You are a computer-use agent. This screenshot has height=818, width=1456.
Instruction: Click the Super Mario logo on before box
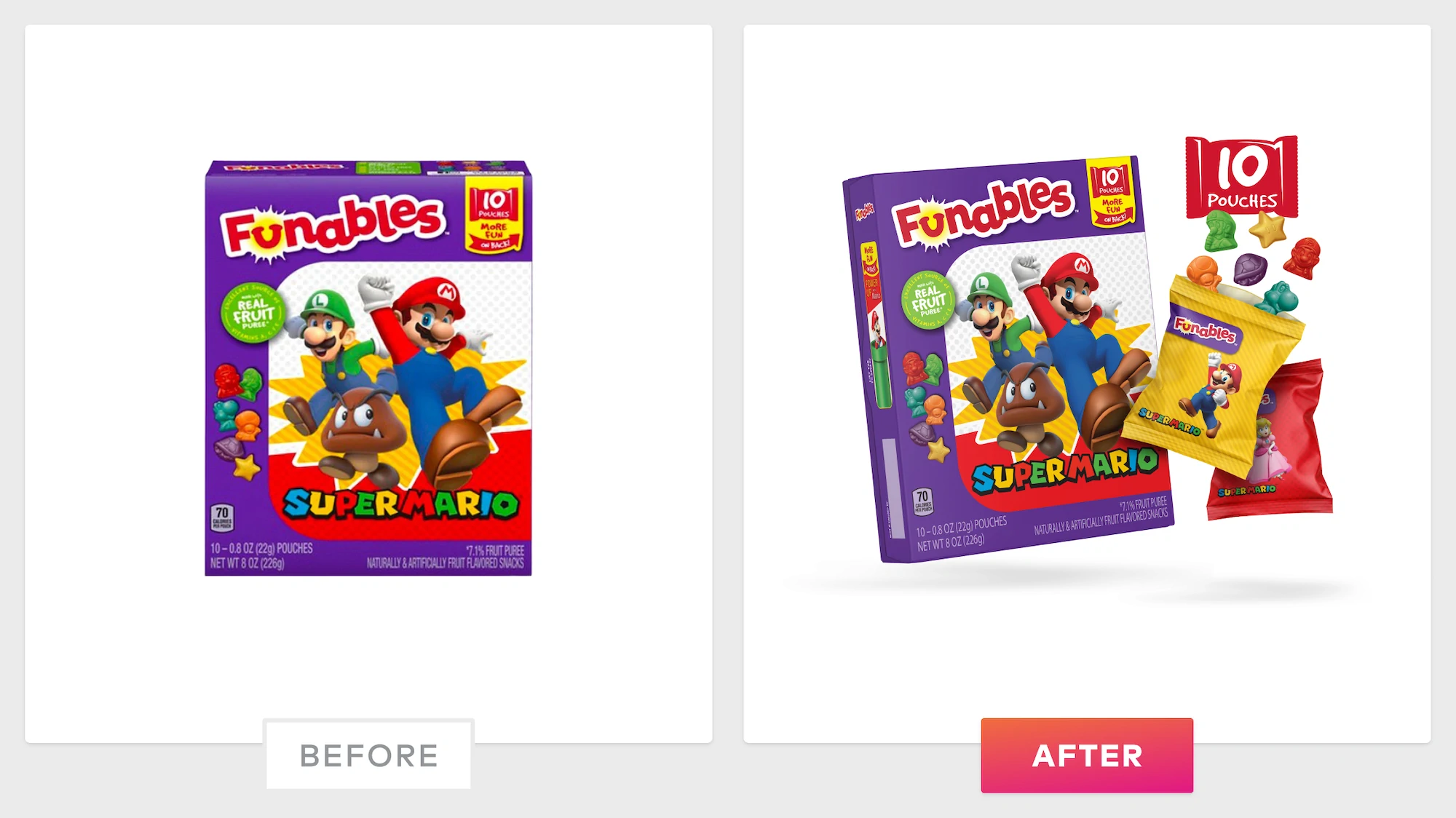point(400,504)
